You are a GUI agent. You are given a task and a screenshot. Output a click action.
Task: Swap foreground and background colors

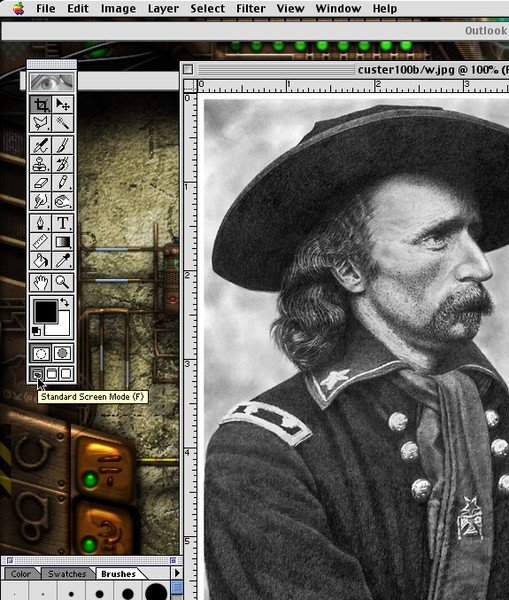point(65,302)
